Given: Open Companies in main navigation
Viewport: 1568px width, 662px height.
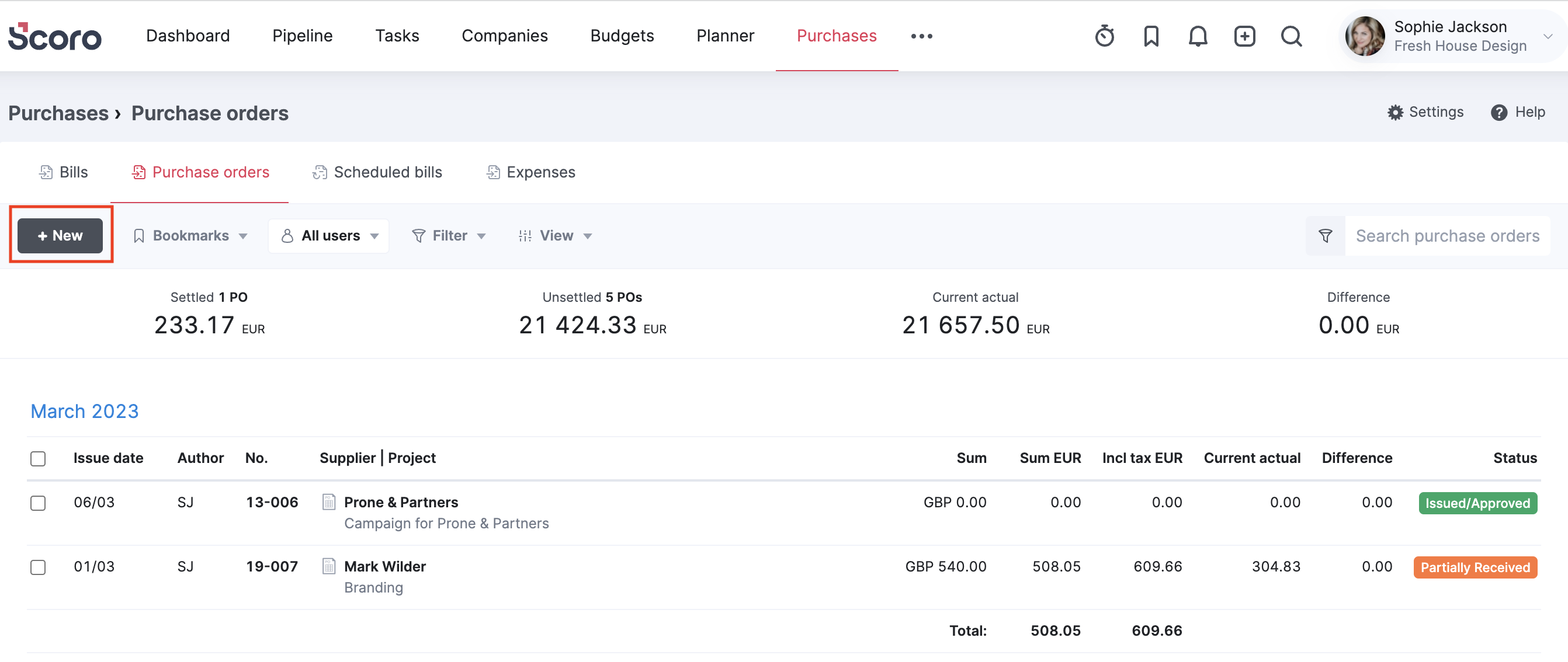Looking at the screenshot, I should click(505, 36).
